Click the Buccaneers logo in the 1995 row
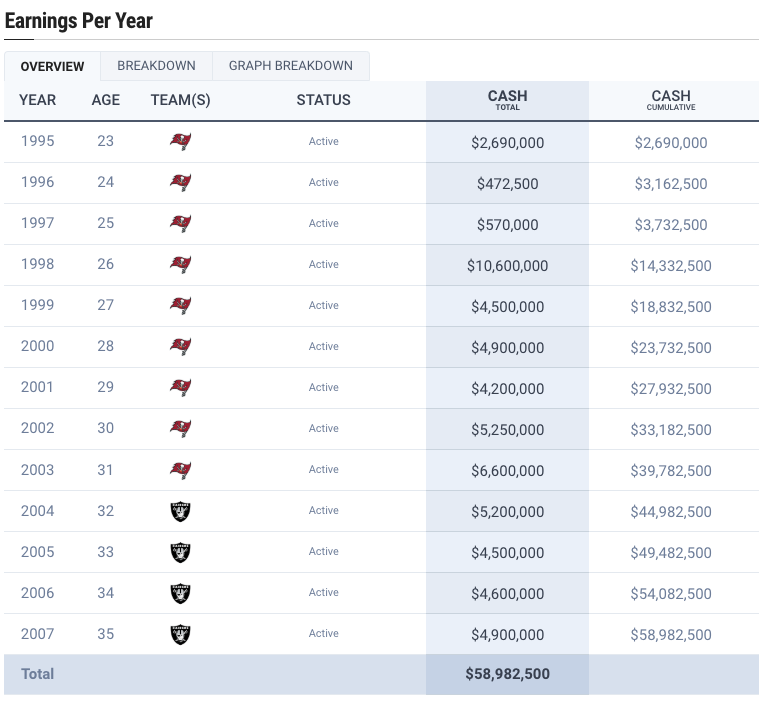The image size is (759, 706). [180, 142]
